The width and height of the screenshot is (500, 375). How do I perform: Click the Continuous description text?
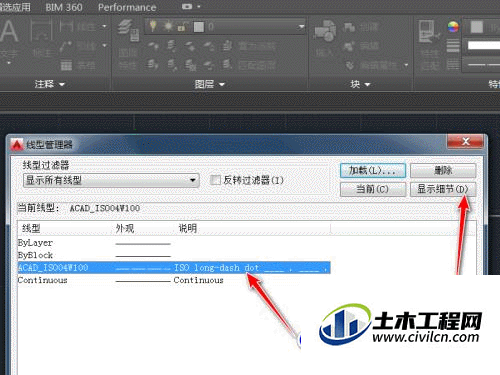198,280
